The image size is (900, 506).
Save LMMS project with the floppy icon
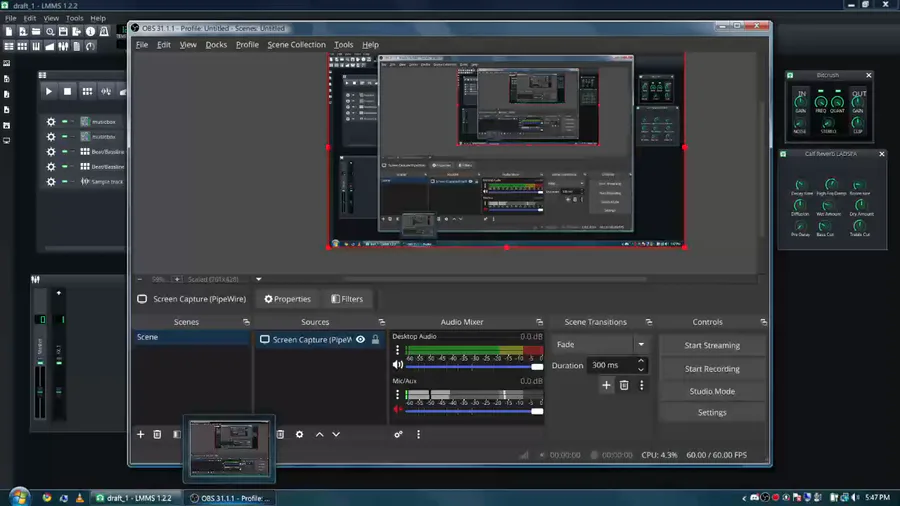63,32
